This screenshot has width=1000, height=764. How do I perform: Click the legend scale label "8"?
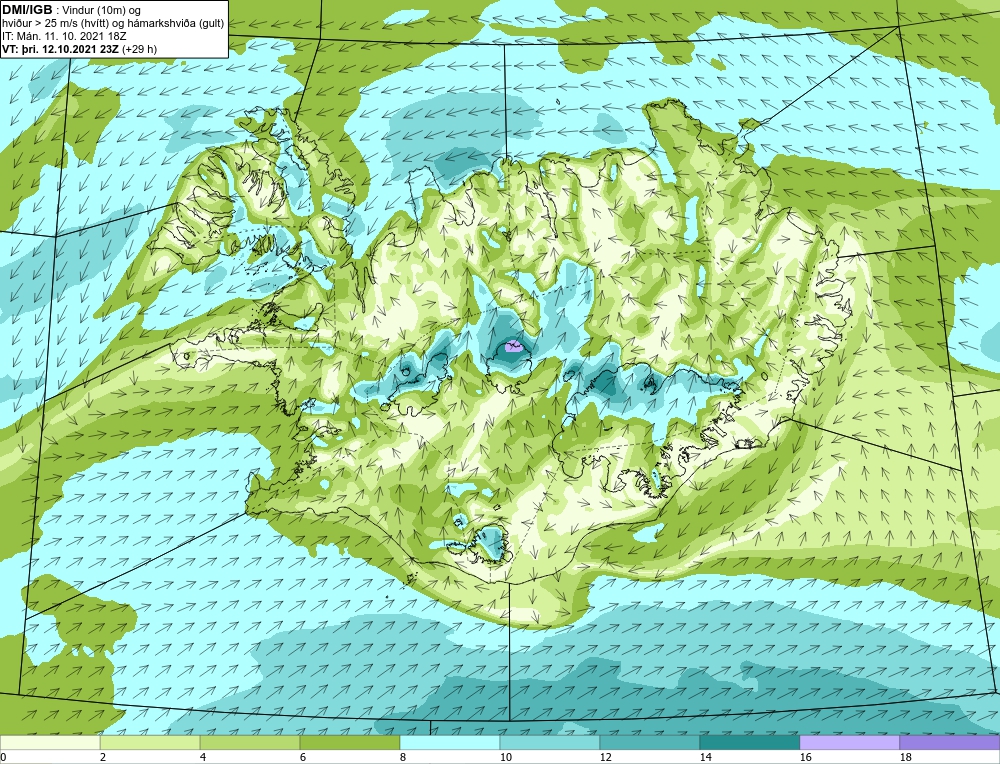click(x=402, y=757)
